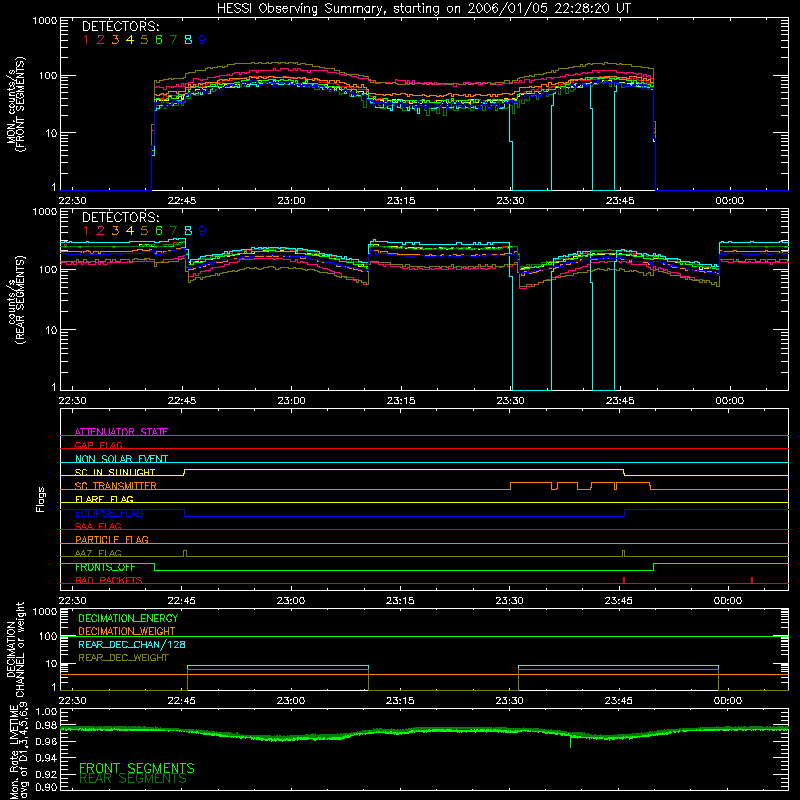Click the 10 y-axis label of rear segments plot
Viewport: 800px width, 800px height.
[51, 330]
